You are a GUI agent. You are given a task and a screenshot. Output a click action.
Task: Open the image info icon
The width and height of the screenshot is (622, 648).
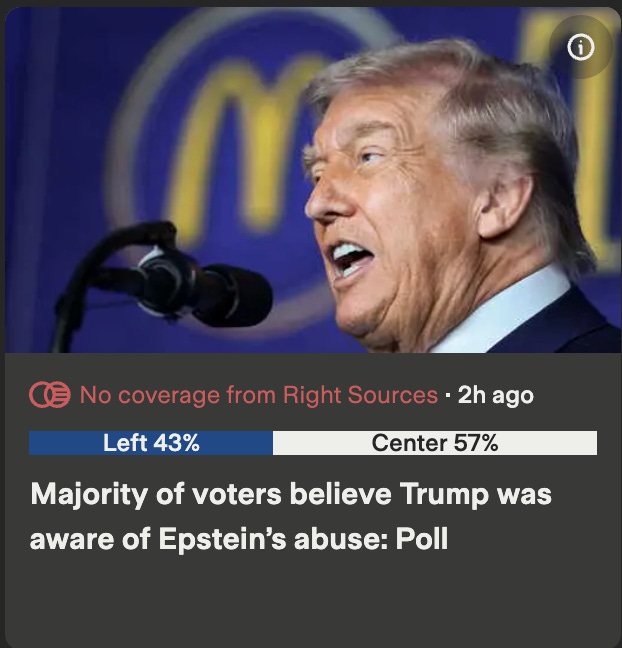[x=580, y=47]
